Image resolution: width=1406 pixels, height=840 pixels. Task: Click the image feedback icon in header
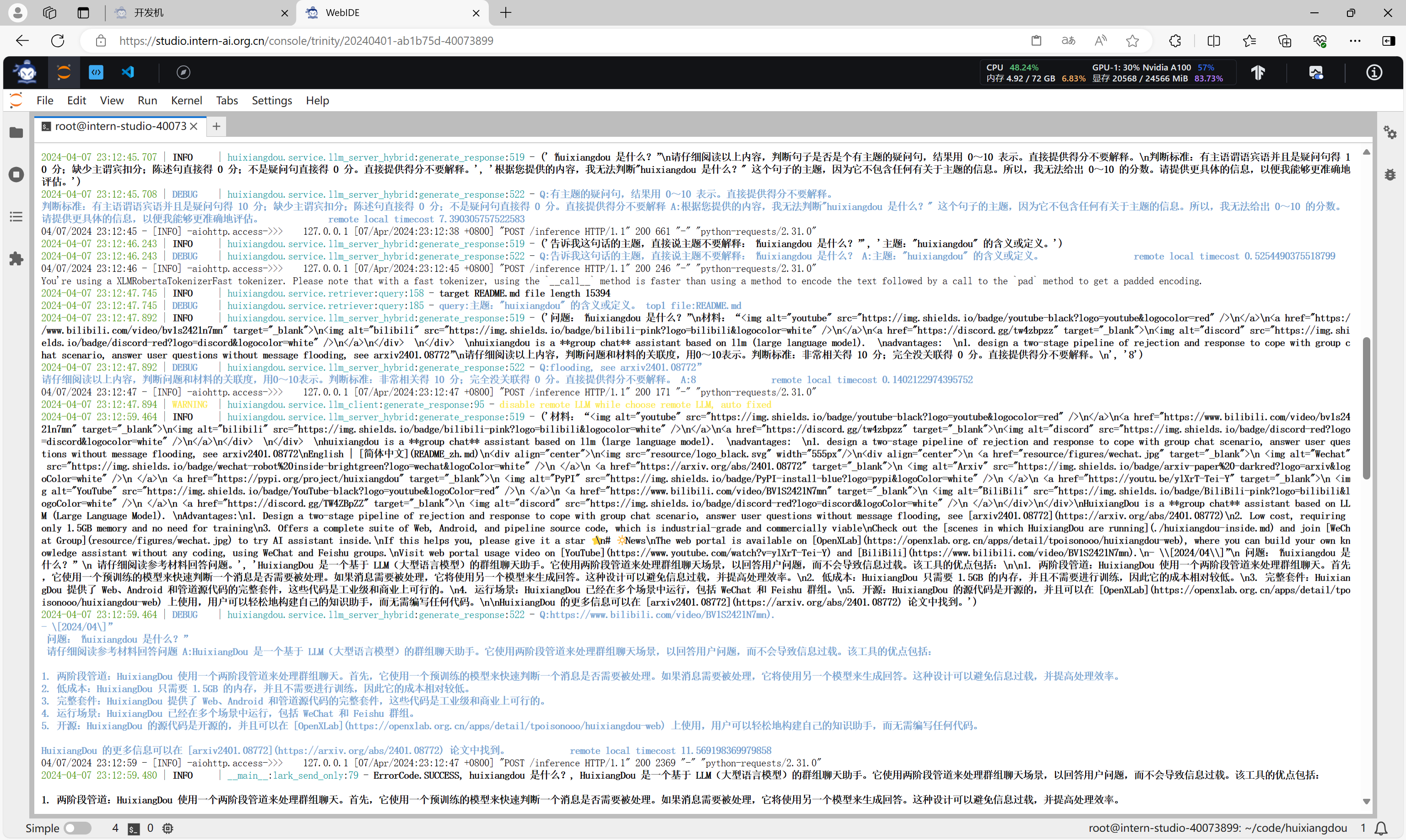pos(1315,72)
